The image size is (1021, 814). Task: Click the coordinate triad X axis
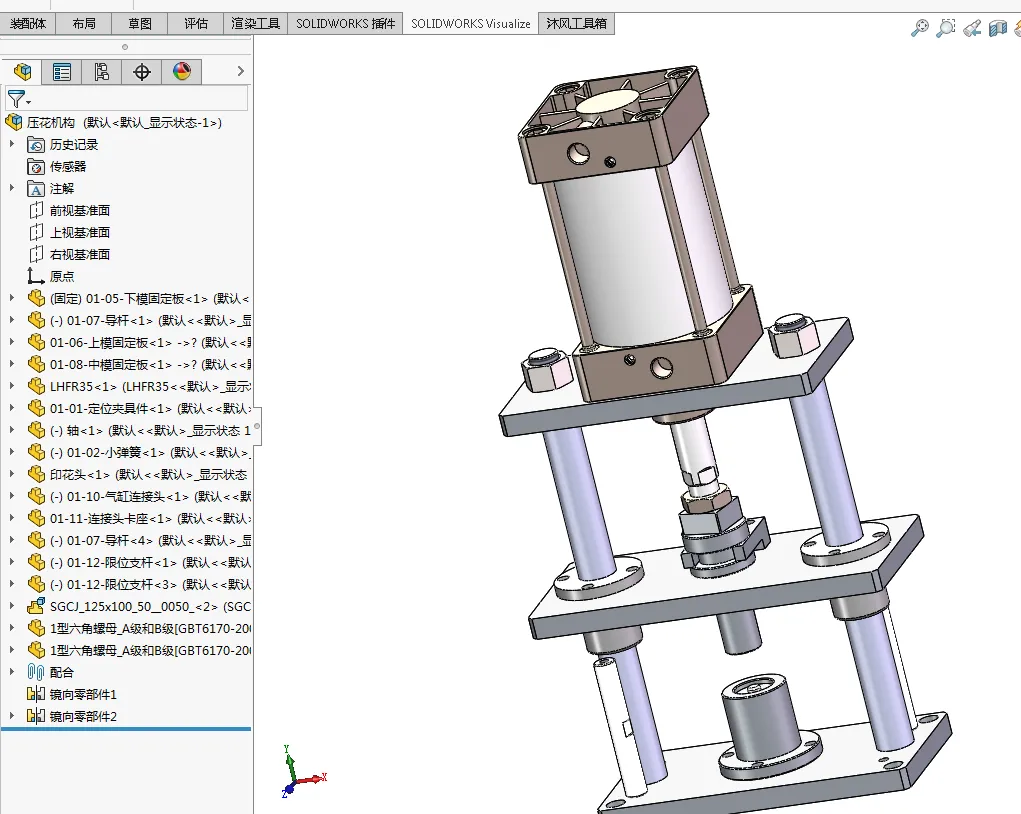[x=313, y=779]
